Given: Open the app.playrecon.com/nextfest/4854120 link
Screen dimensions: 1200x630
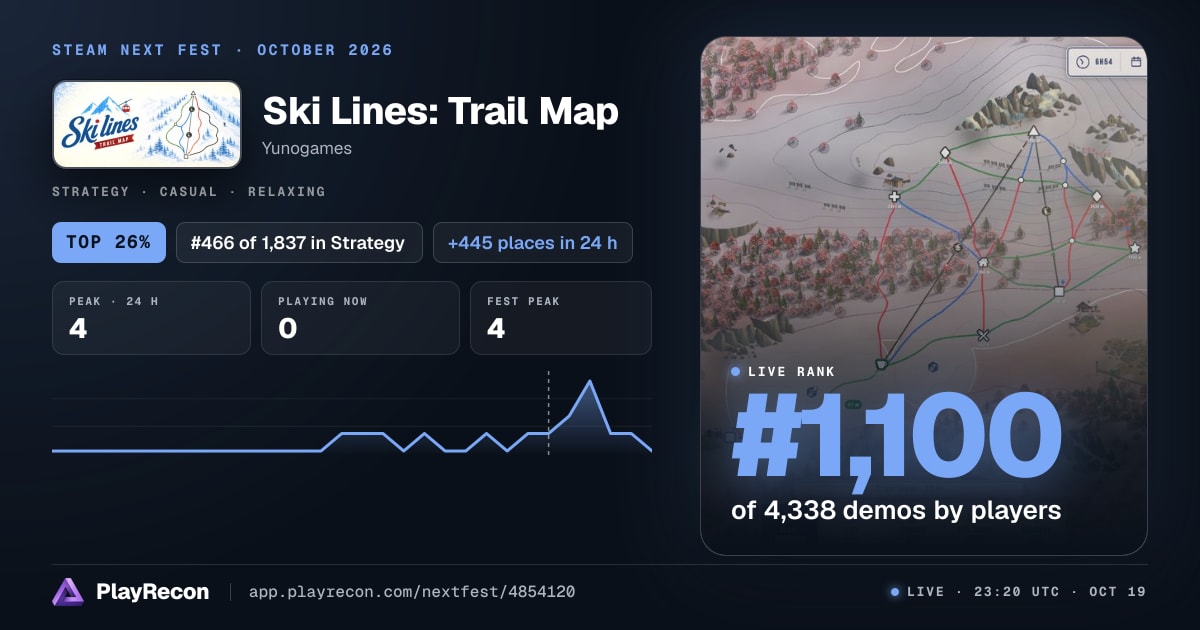Looking at the screenshot, I should coord(411,592).
